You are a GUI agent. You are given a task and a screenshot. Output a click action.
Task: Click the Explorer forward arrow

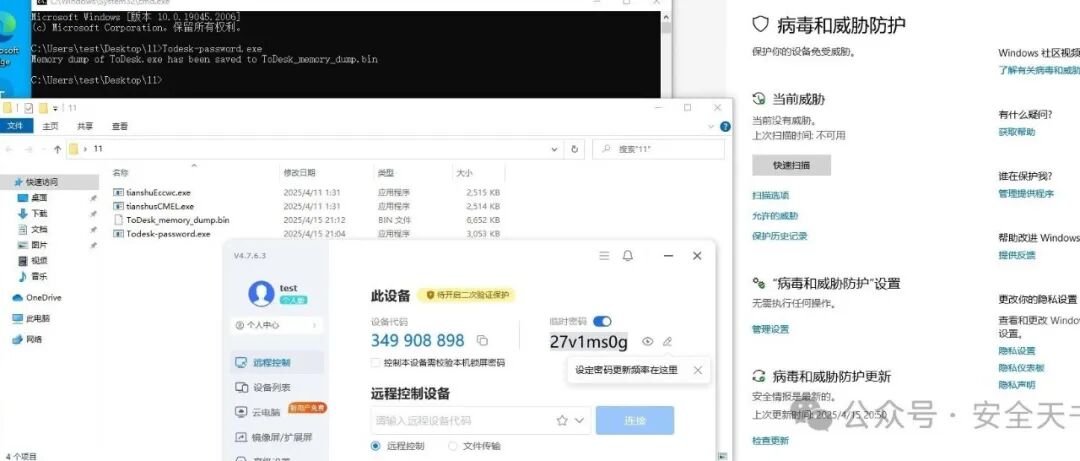coord(29,149)
